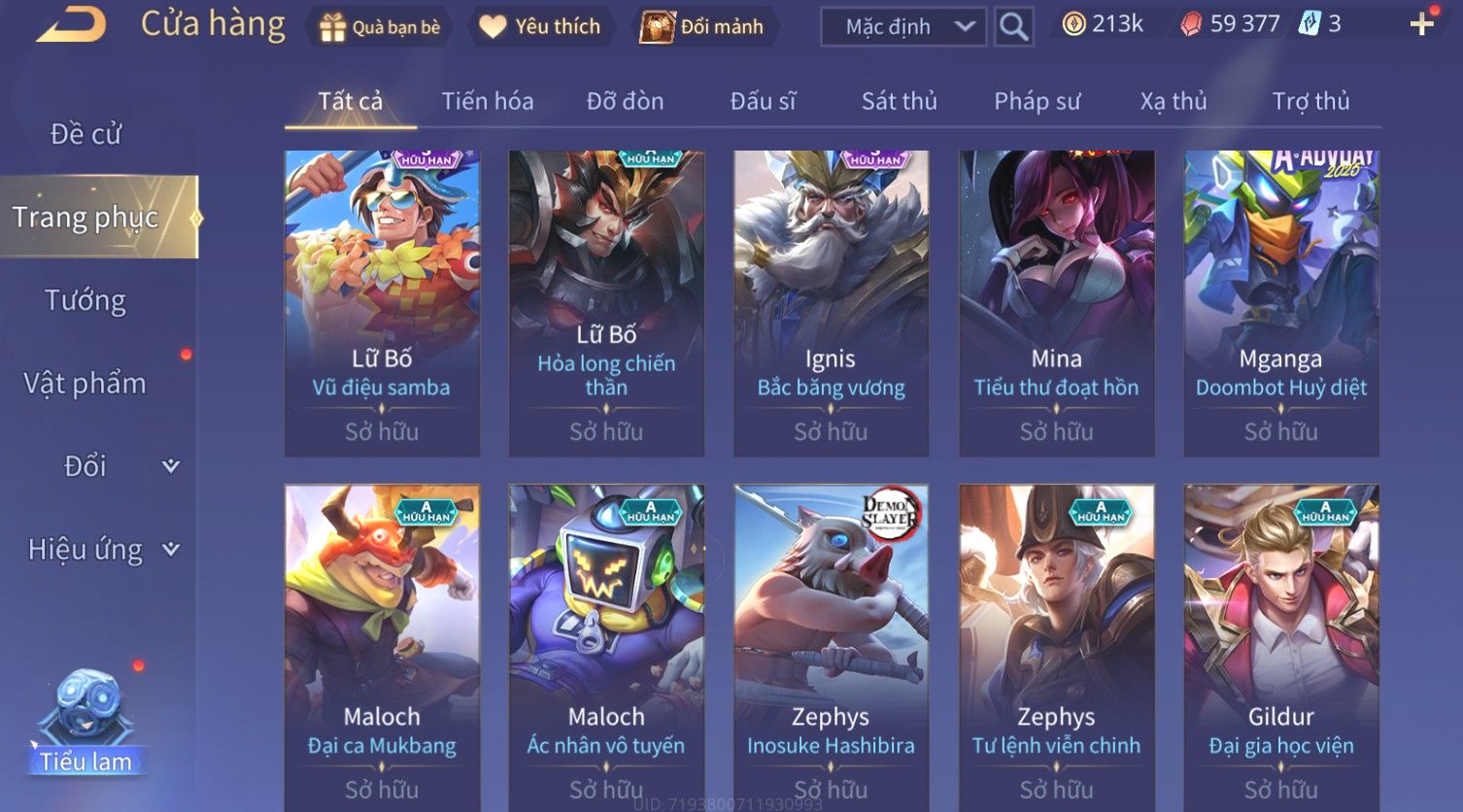Go to Tướng in sidebar
The width and height of the screenshot is (1463, 812).
click(x=85, y=301)
